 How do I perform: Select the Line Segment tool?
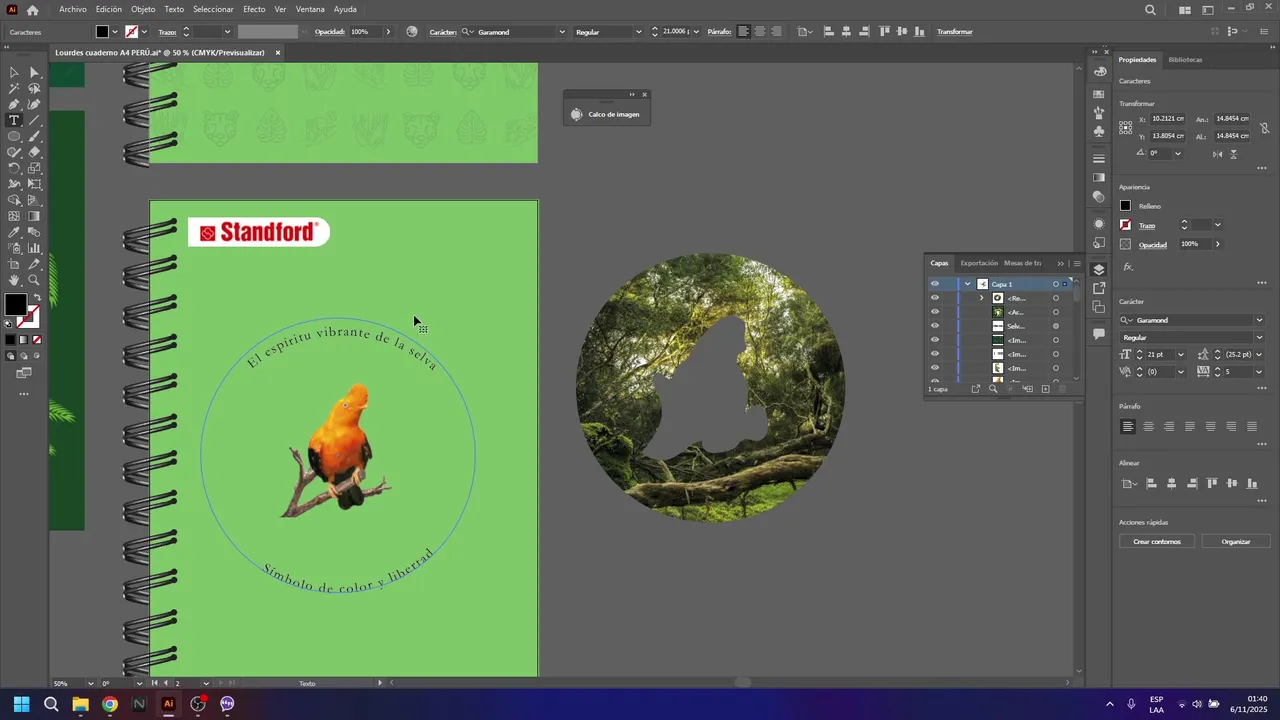(34, 120)
